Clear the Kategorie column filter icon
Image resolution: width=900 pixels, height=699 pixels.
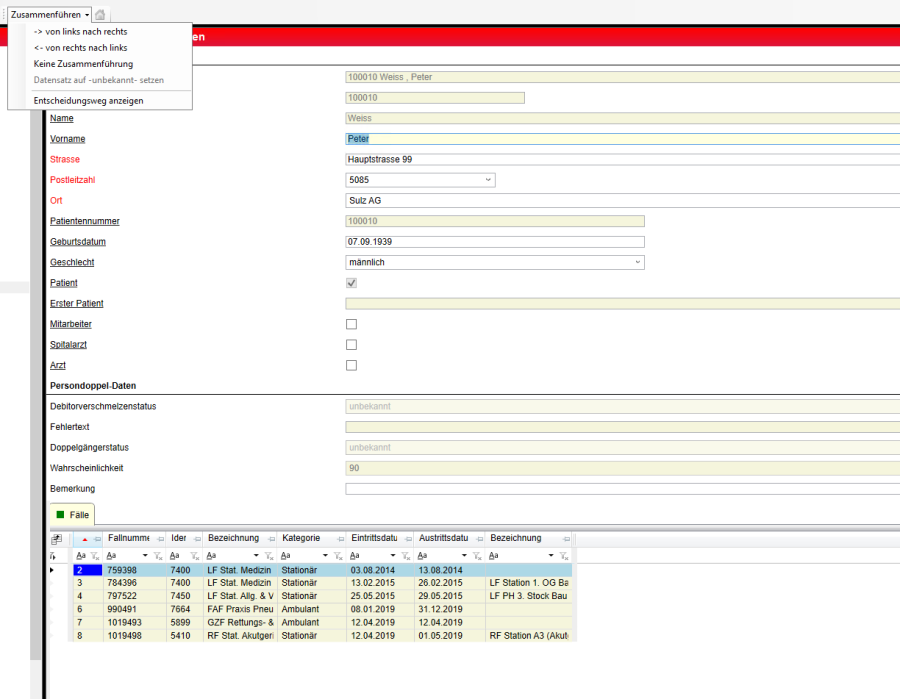336,556
